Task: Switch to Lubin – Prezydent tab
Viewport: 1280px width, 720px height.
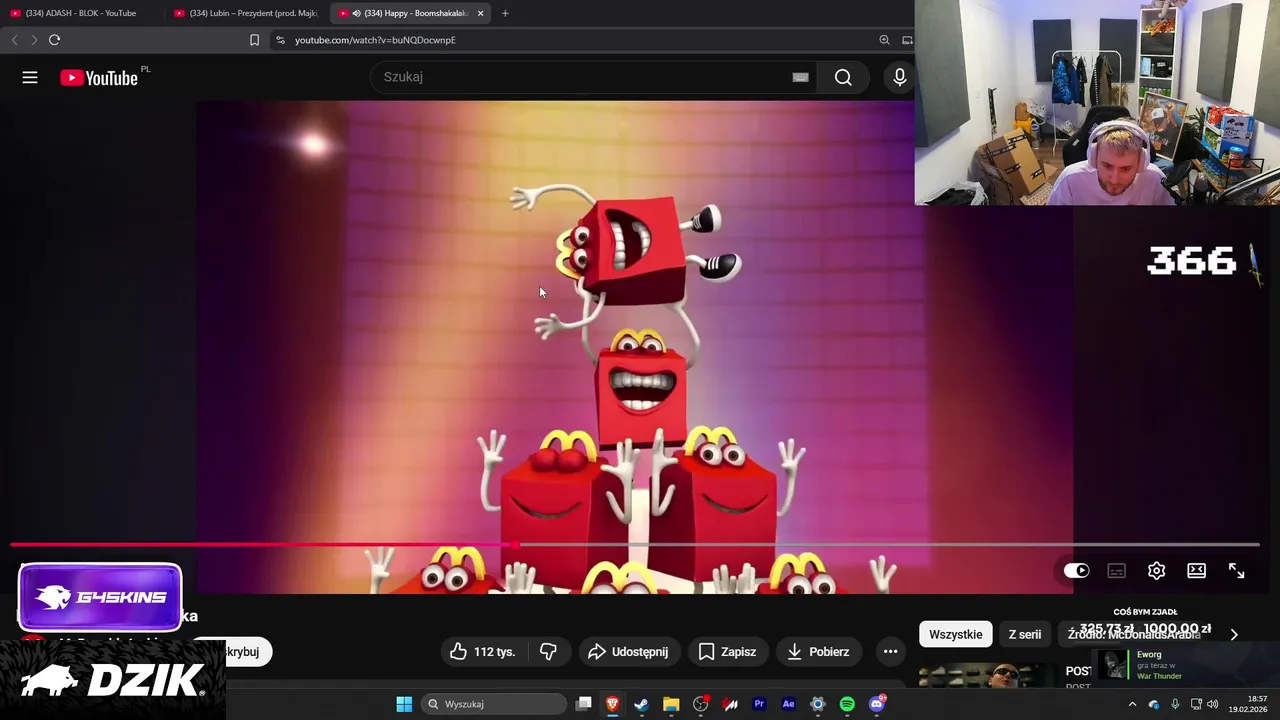Action: tap(246, 13)
